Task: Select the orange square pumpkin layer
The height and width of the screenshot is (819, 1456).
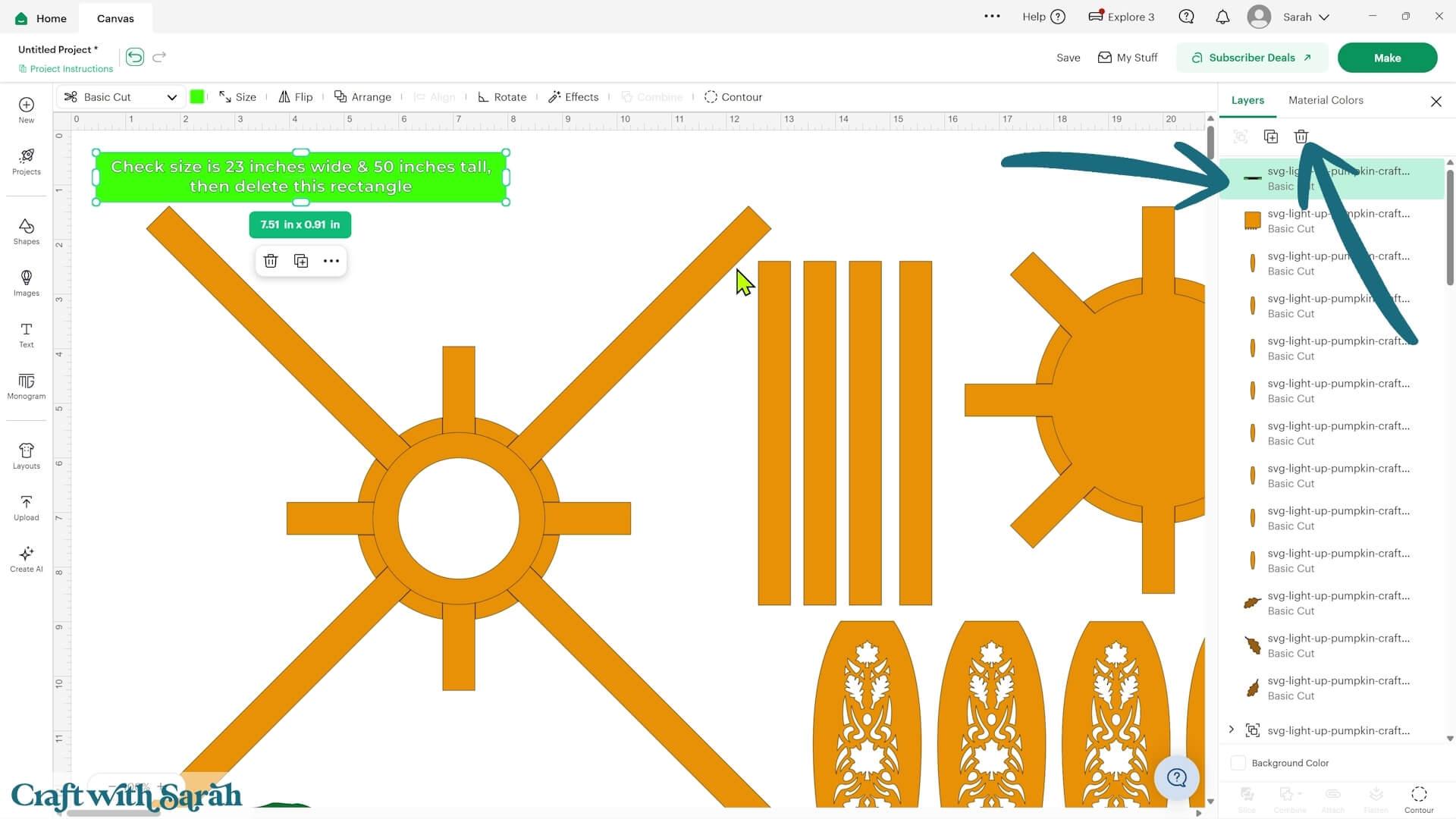Action: (1332, 221)
